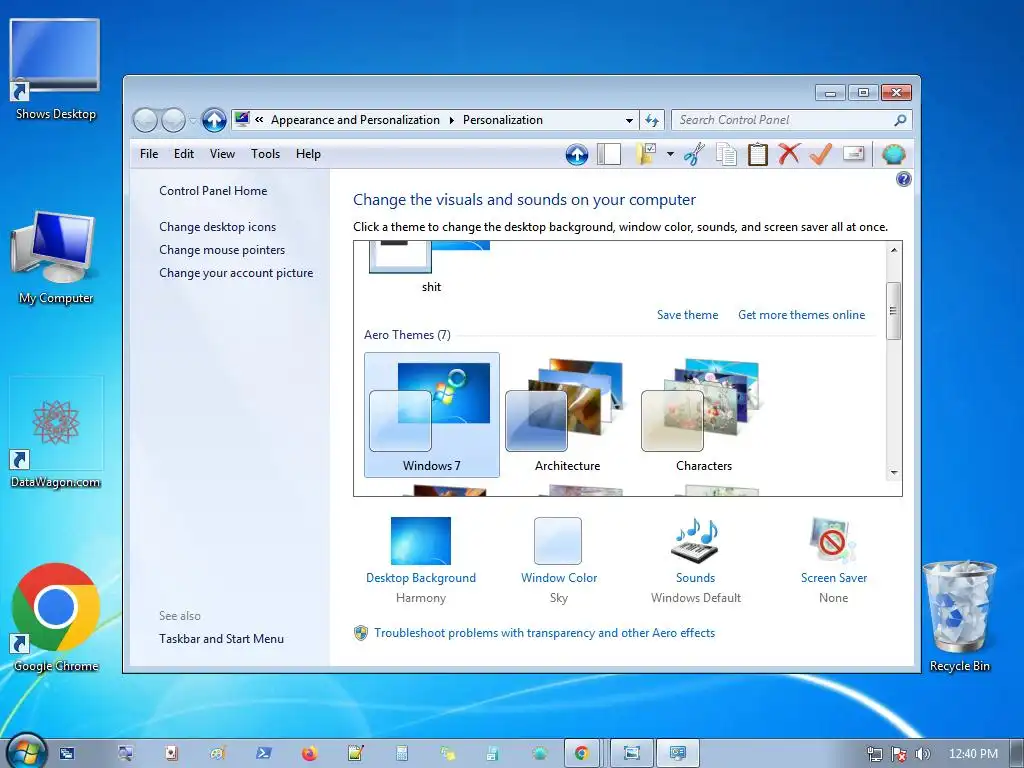Toggle the navigation pane layout icon in toolbar
This screenshot has height=768, width=1024.
pyautogui.click(x=609, y=155)
